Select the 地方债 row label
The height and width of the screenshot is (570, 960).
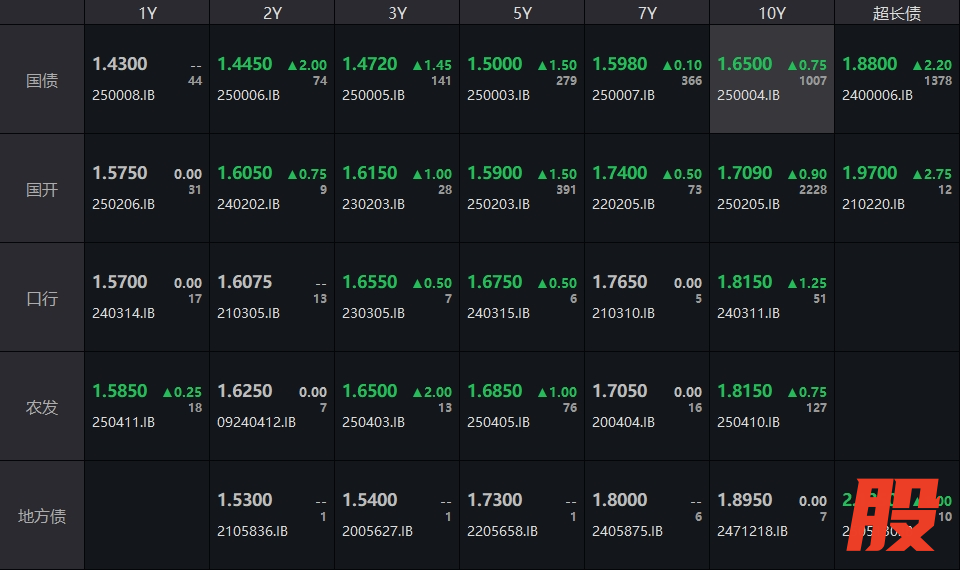[x=42, y=516]
